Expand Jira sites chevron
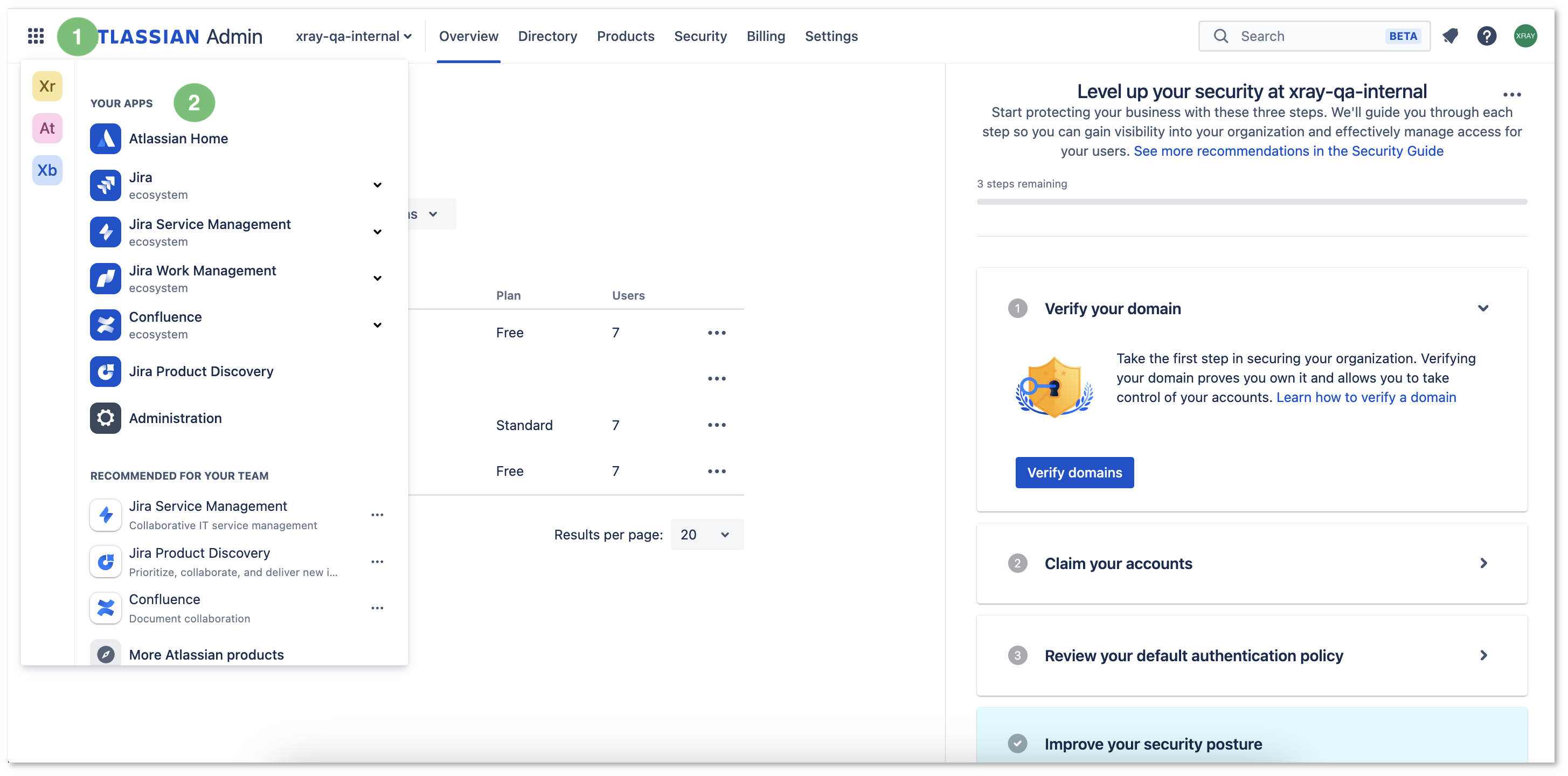This screenshot has height=776, width=1568. (377, 185)
